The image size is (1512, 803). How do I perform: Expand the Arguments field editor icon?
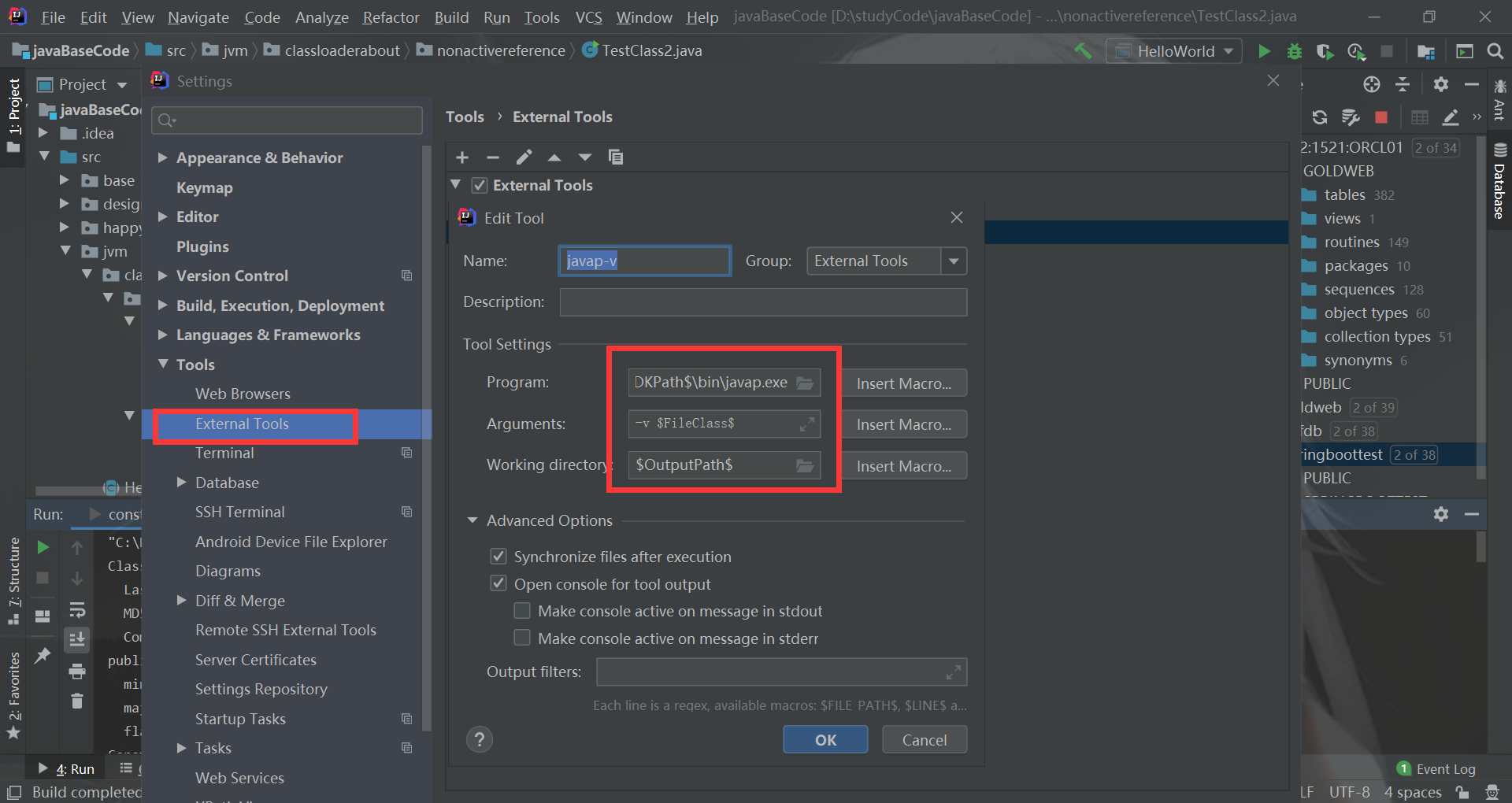point(807,424)
